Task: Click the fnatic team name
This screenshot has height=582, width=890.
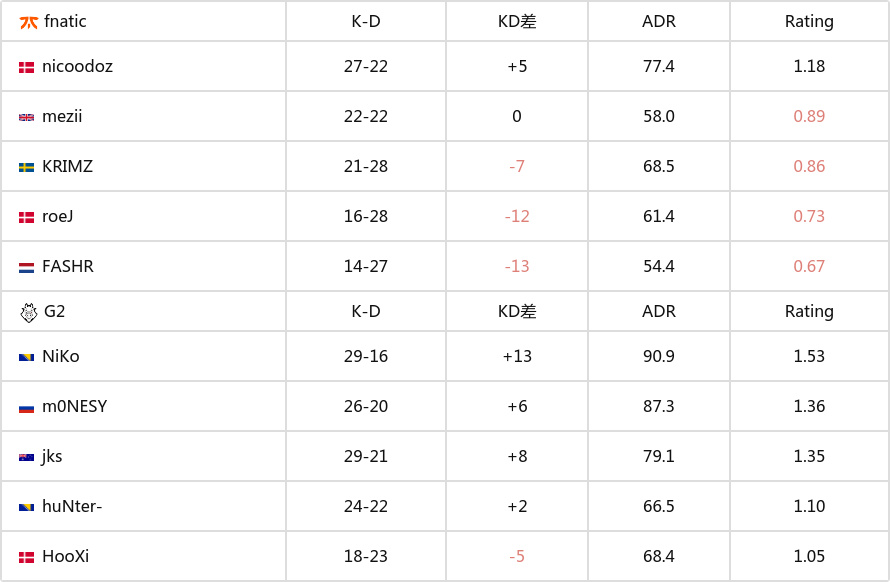Action: (x=65, y=22)
